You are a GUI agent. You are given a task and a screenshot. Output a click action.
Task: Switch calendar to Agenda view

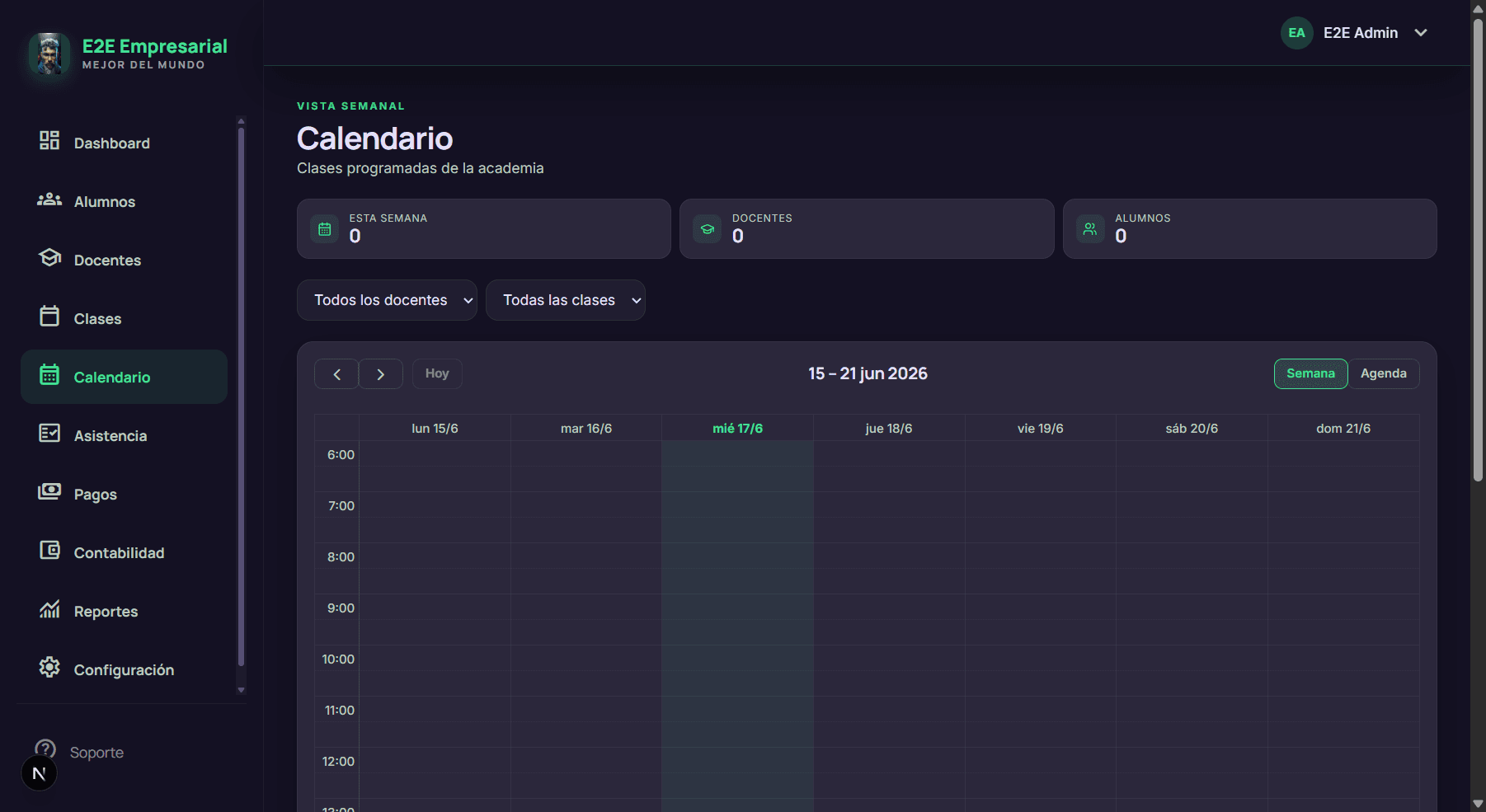coord(1383,373)
